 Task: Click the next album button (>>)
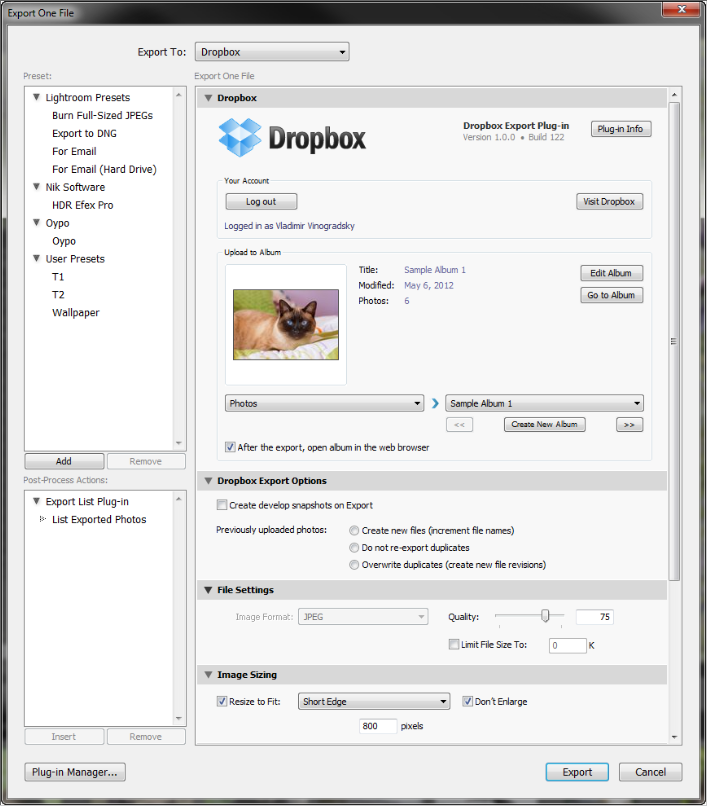pyautogui.click(x=629, y=425)
